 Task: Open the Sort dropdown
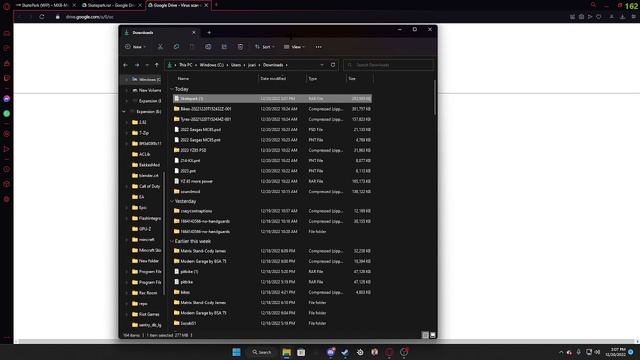[x=264, y=47]
